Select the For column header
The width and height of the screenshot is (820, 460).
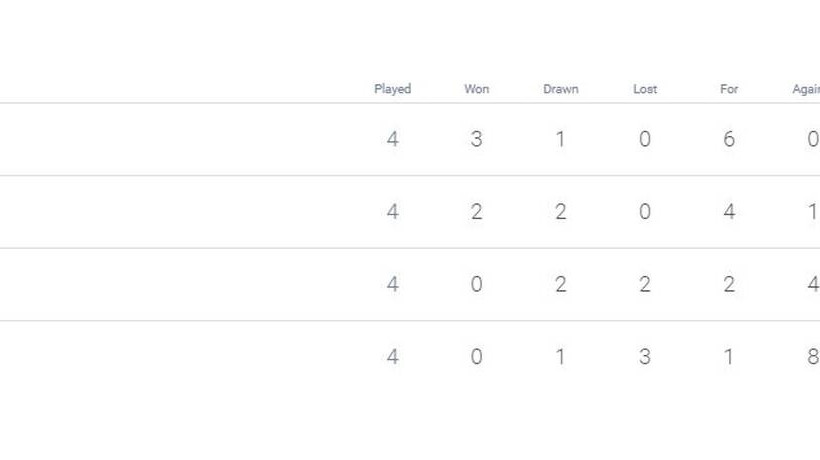729,89
